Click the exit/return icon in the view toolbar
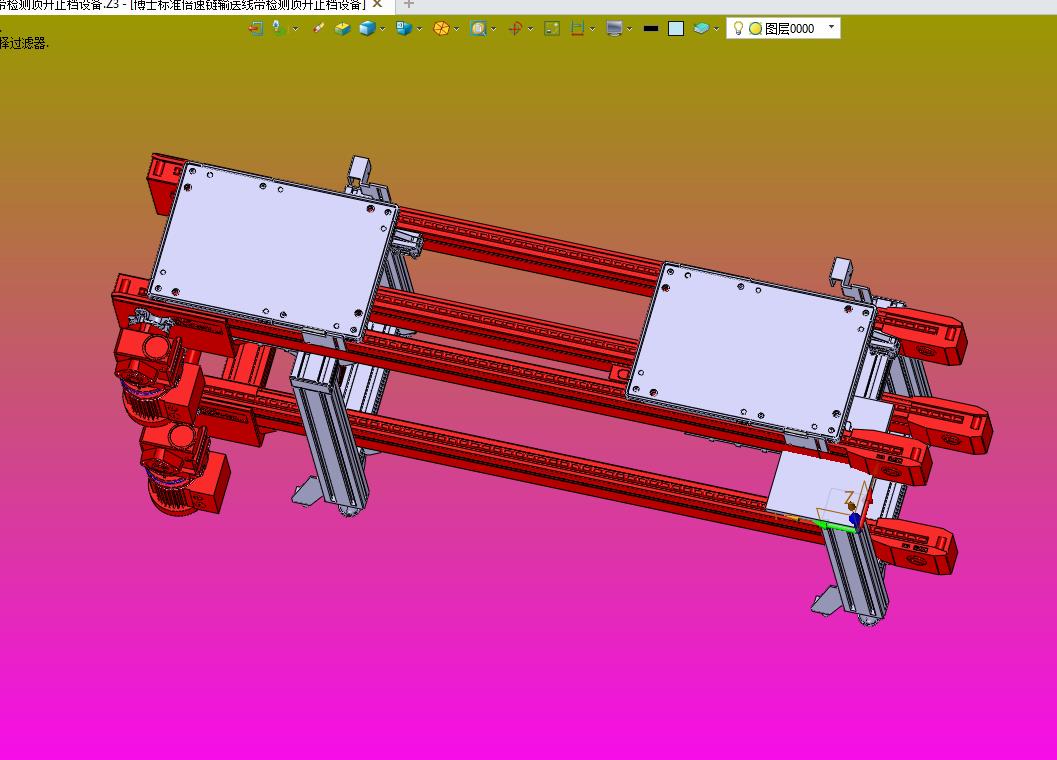 tap(255, 28)
